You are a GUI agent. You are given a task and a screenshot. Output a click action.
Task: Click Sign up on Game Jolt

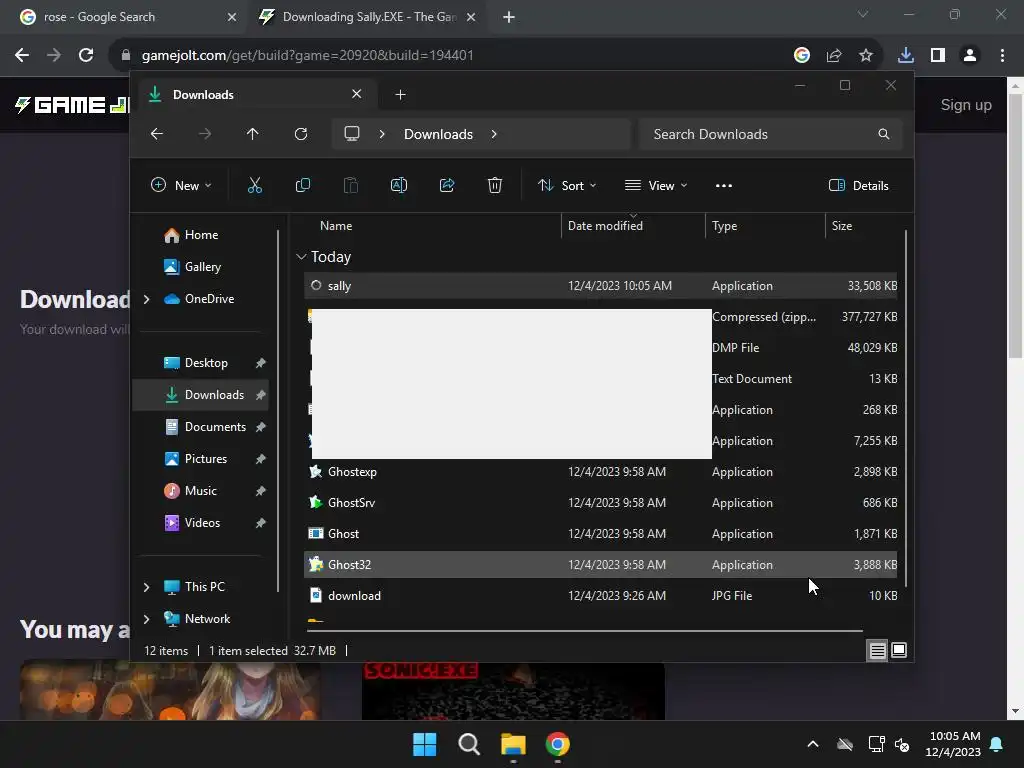966,105
